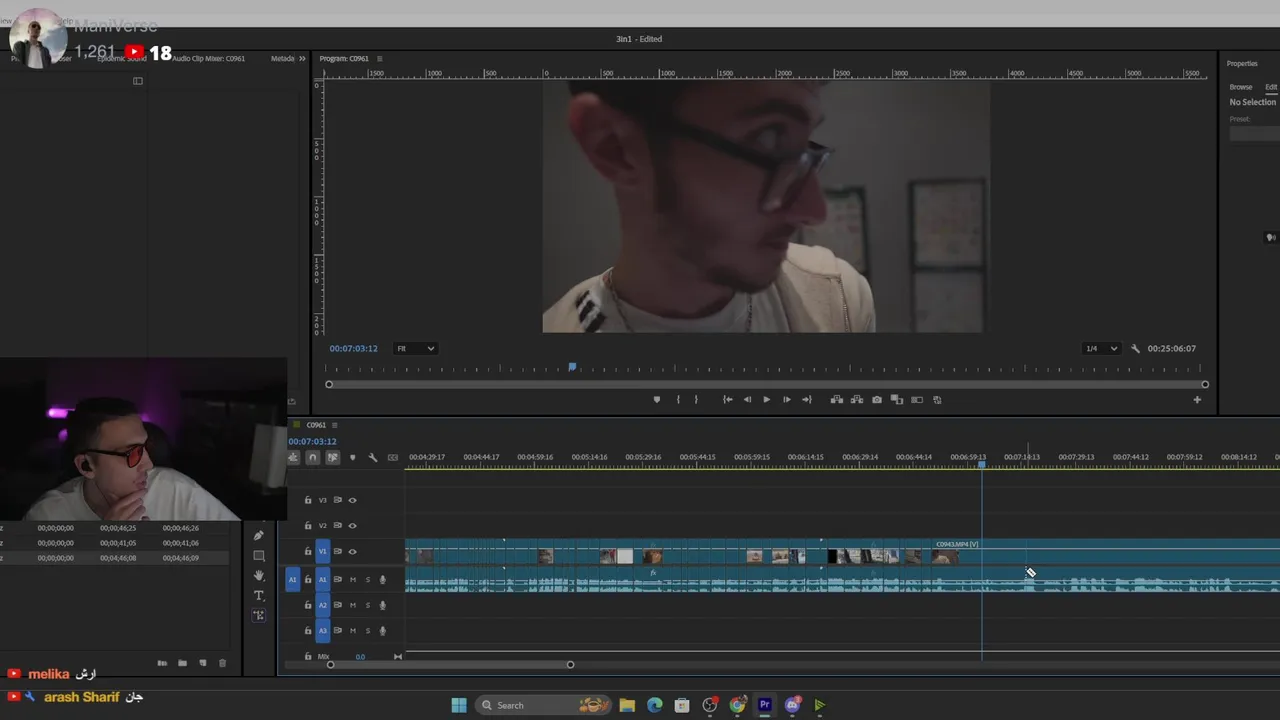Viewport: 1280px width, 720px height.
Task: Solo the A1 track
Action: coord(367,580)
